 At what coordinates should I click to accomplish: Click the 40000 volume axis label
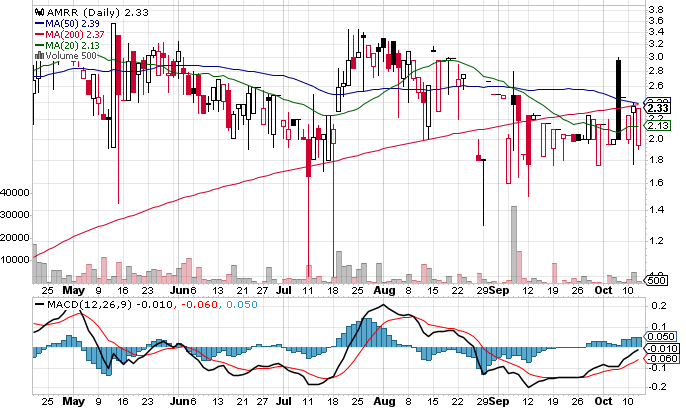[x=15, y=192]
